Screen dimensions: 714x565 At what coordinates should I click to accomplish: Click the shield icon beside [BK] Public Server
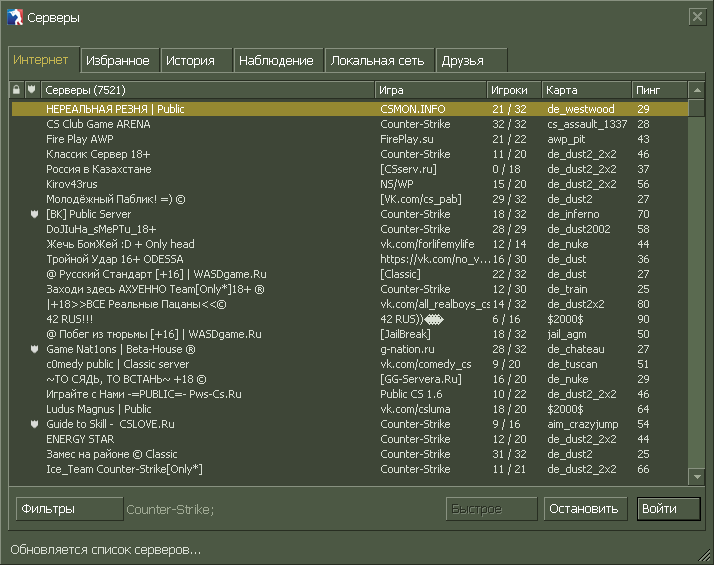click(x=34, y=214)
